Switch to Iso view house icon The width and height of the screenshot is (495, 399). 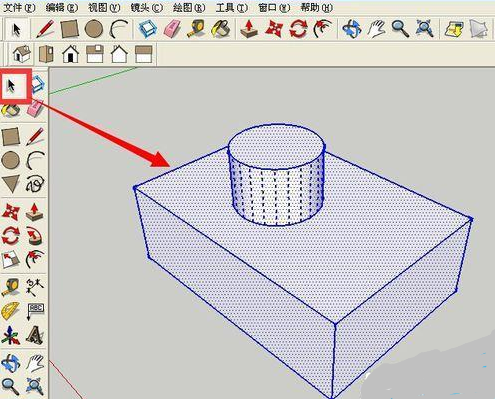22,54
